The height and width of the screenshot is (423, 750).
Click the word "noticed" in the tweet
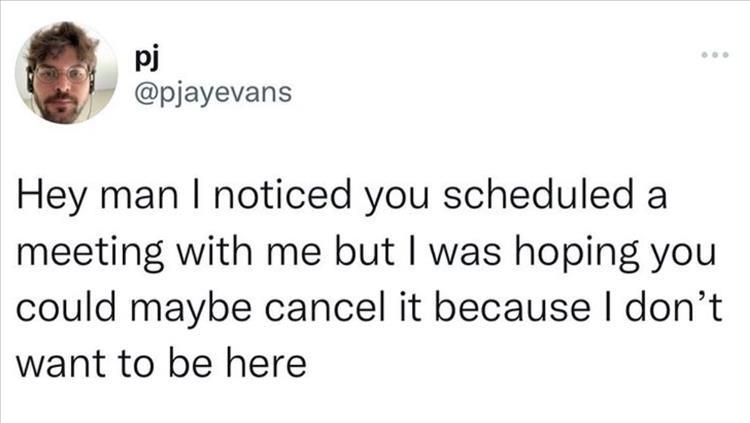(x=285, y=200)
